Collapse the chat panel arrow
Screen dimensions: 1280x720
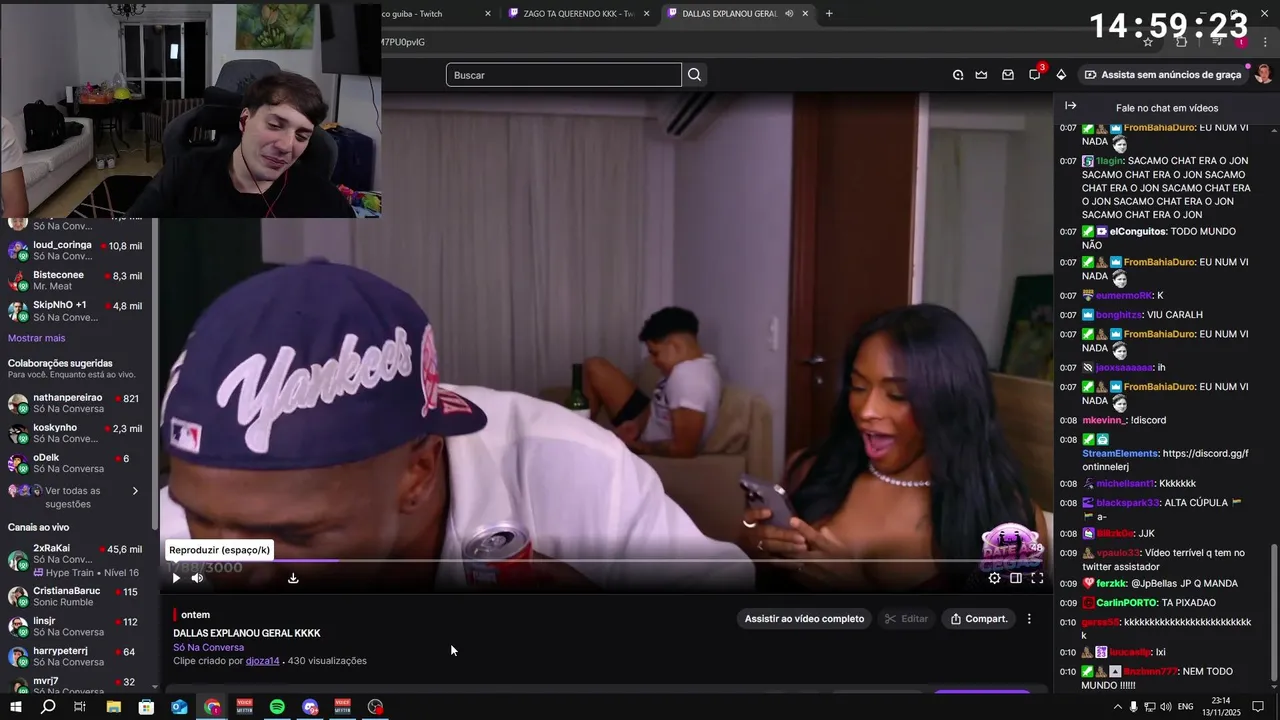(1070, 106)
